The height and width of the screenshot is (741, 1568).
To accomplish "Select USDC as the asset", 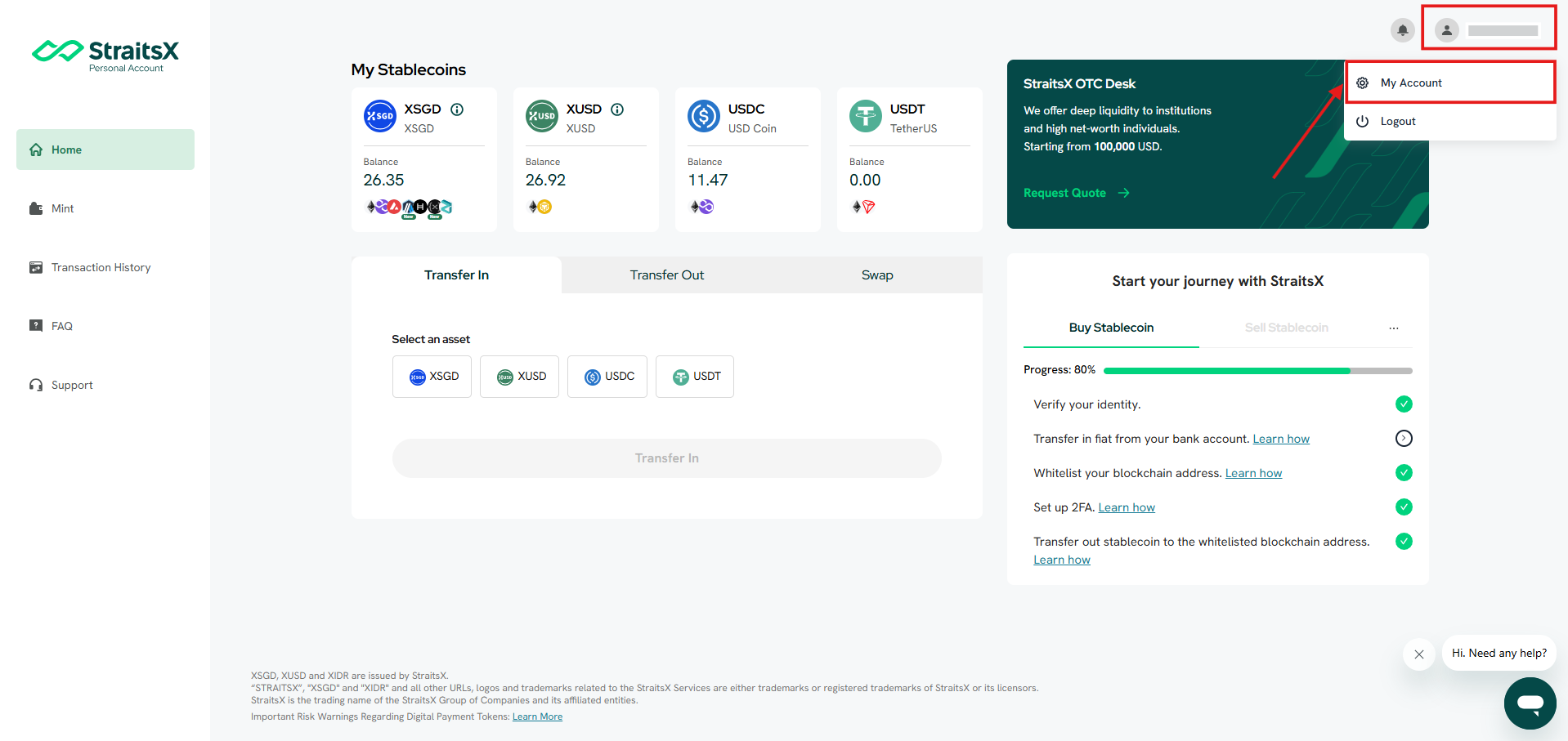I will (x=607, y=377).
